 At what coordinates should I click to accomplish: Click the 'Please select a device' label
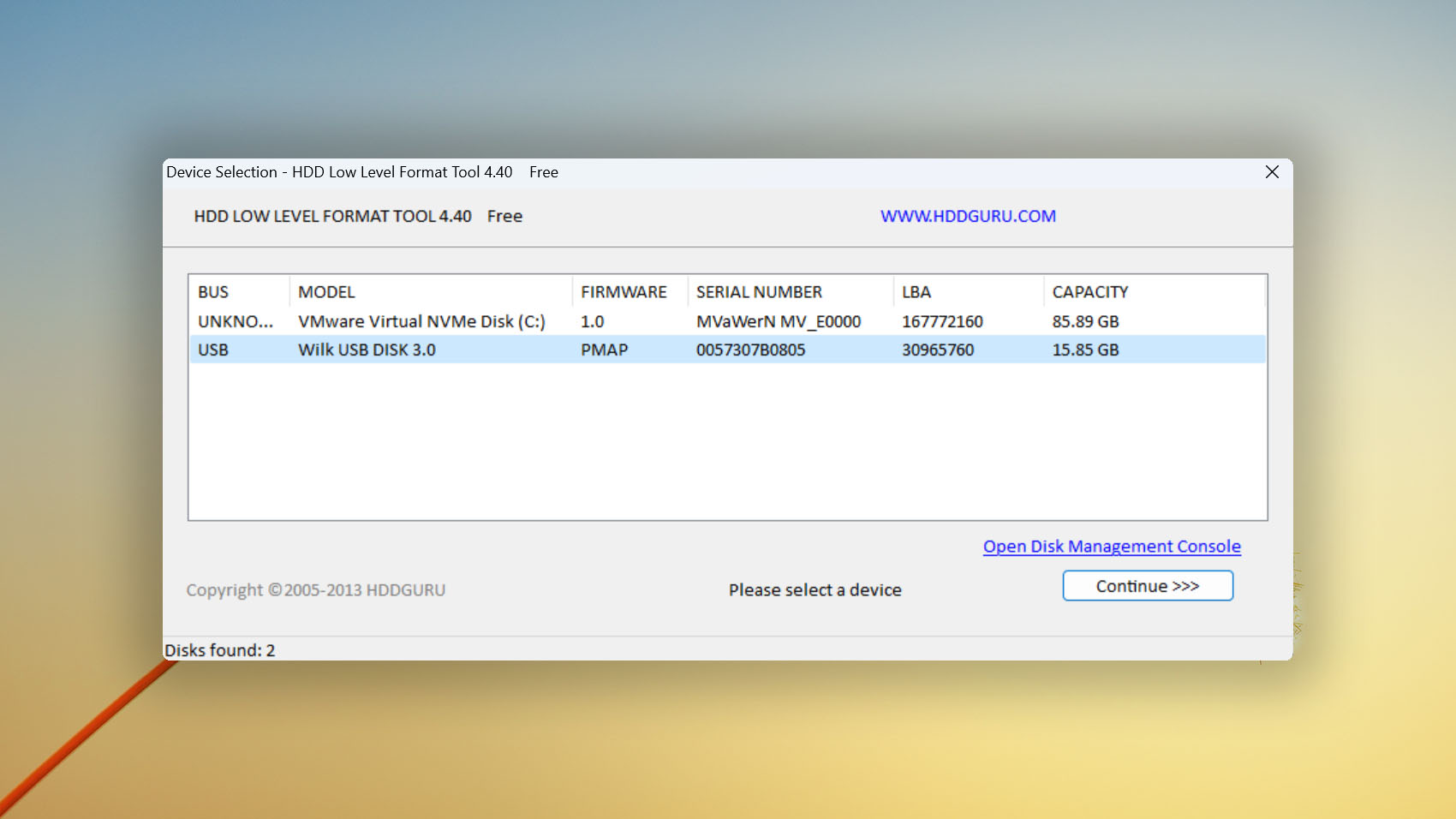pos(815,589)
